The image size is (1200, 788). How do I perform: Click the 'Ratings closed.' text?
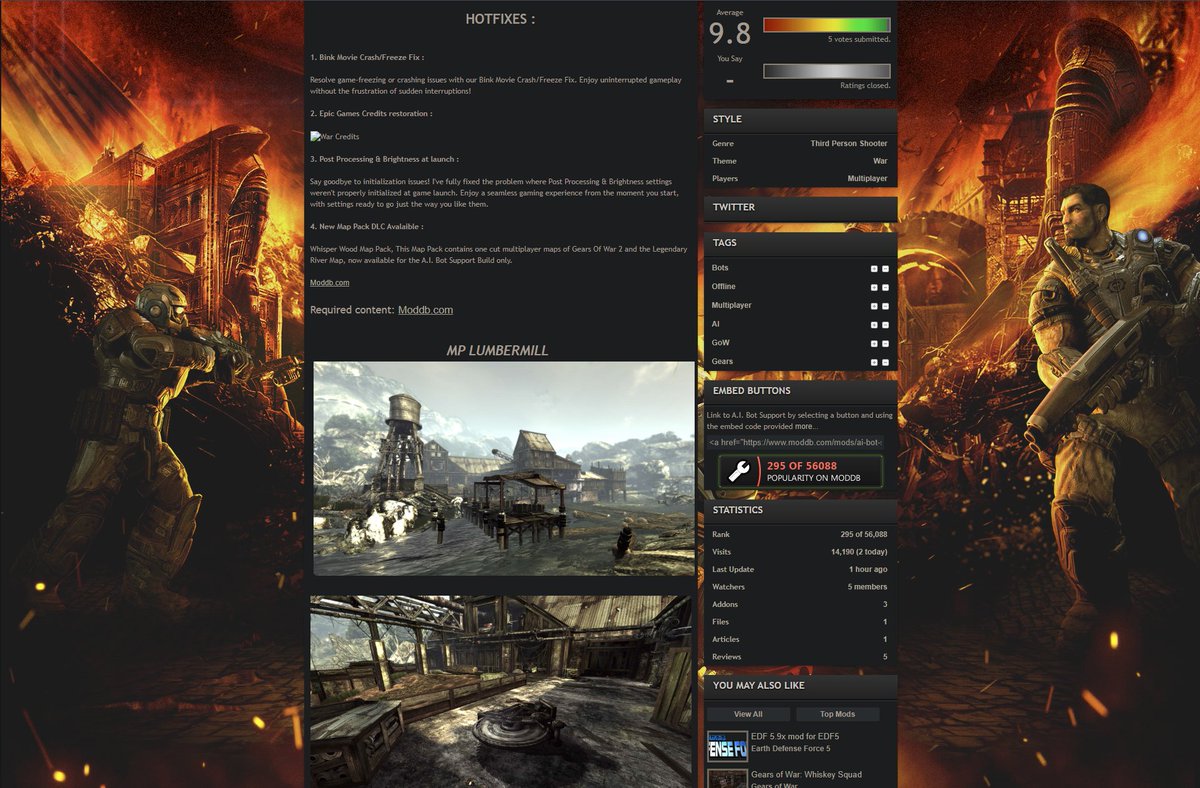[x=865, y=86]
